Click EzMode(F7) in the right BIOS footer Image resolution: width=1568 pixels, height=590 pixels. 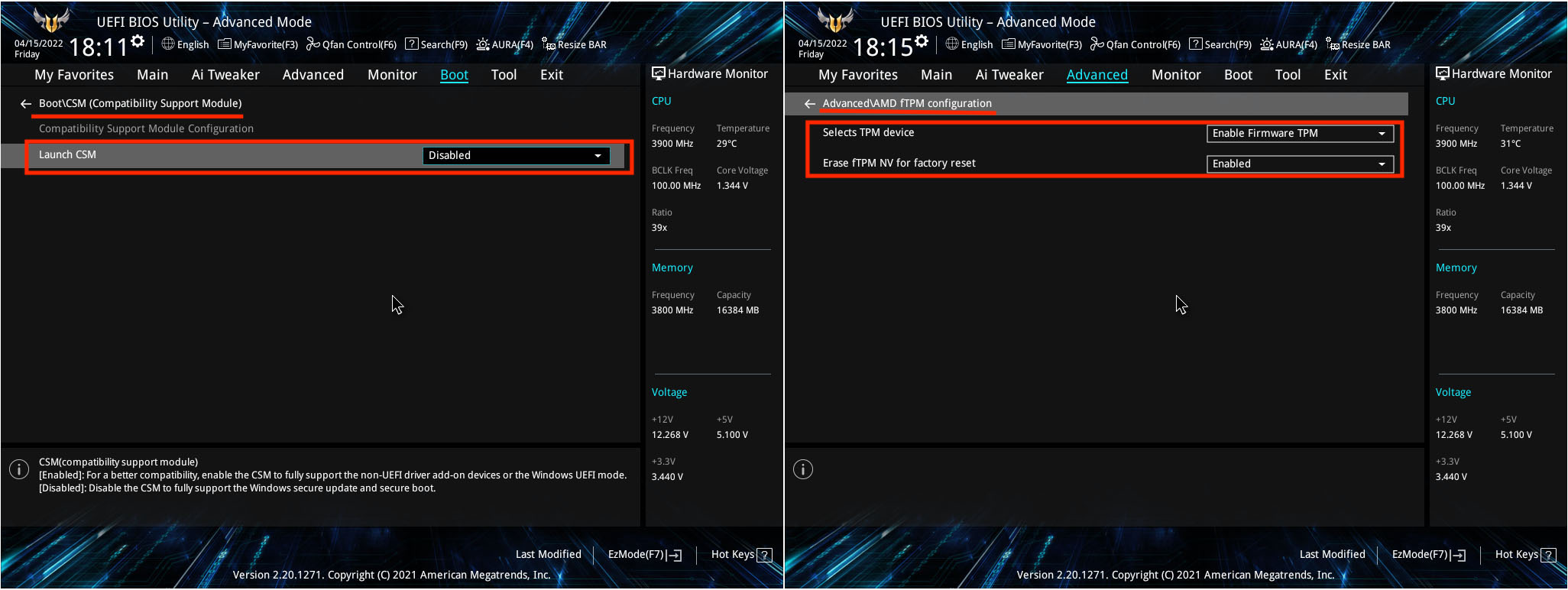tap(1428, 555)
